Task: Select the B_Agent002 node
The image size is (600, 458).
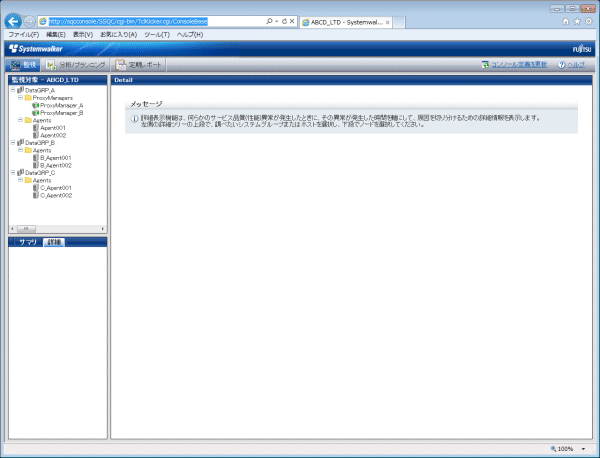Action: point(56,165)
